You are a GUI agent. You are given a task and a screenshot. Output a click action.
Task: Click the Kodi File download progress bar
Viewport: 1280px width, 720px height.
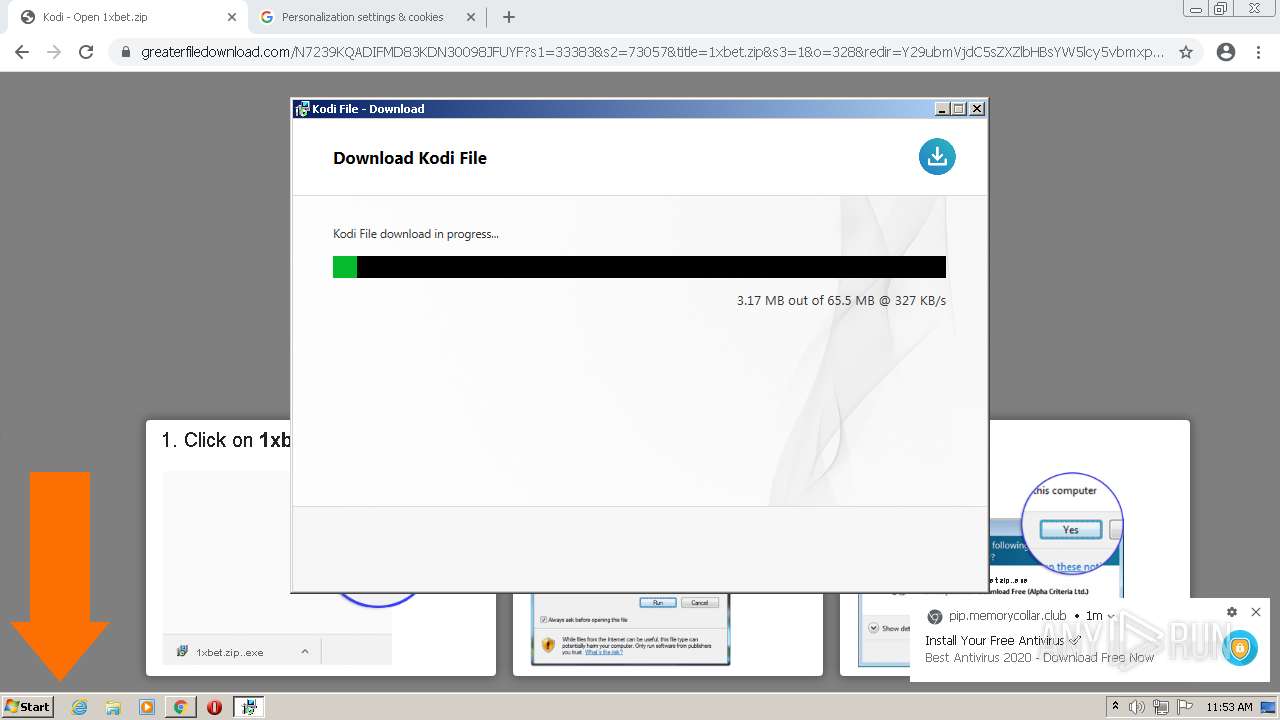tap(639, 267)
